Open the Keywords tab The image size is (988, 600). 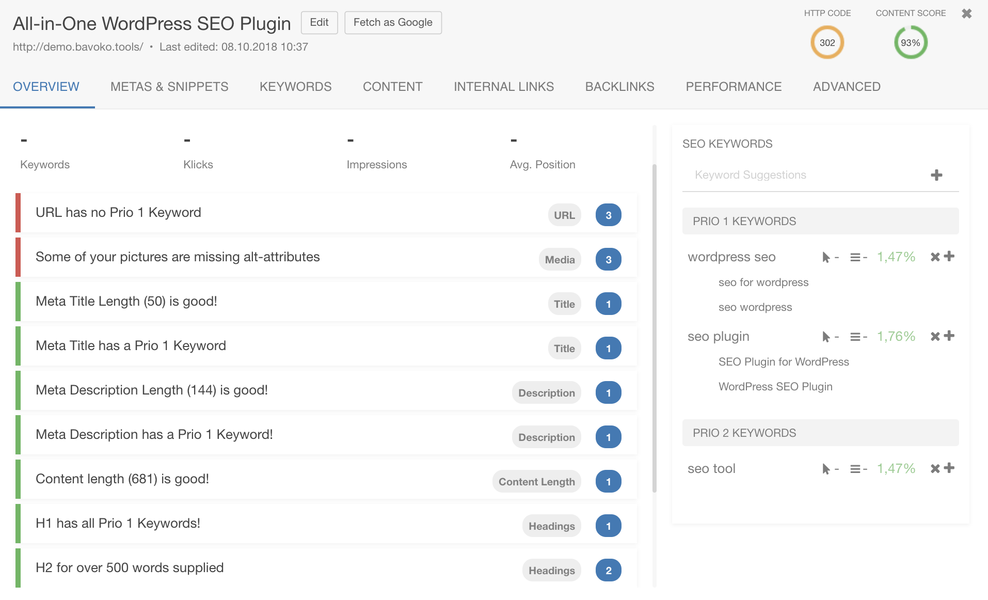[x=296, y=87]
